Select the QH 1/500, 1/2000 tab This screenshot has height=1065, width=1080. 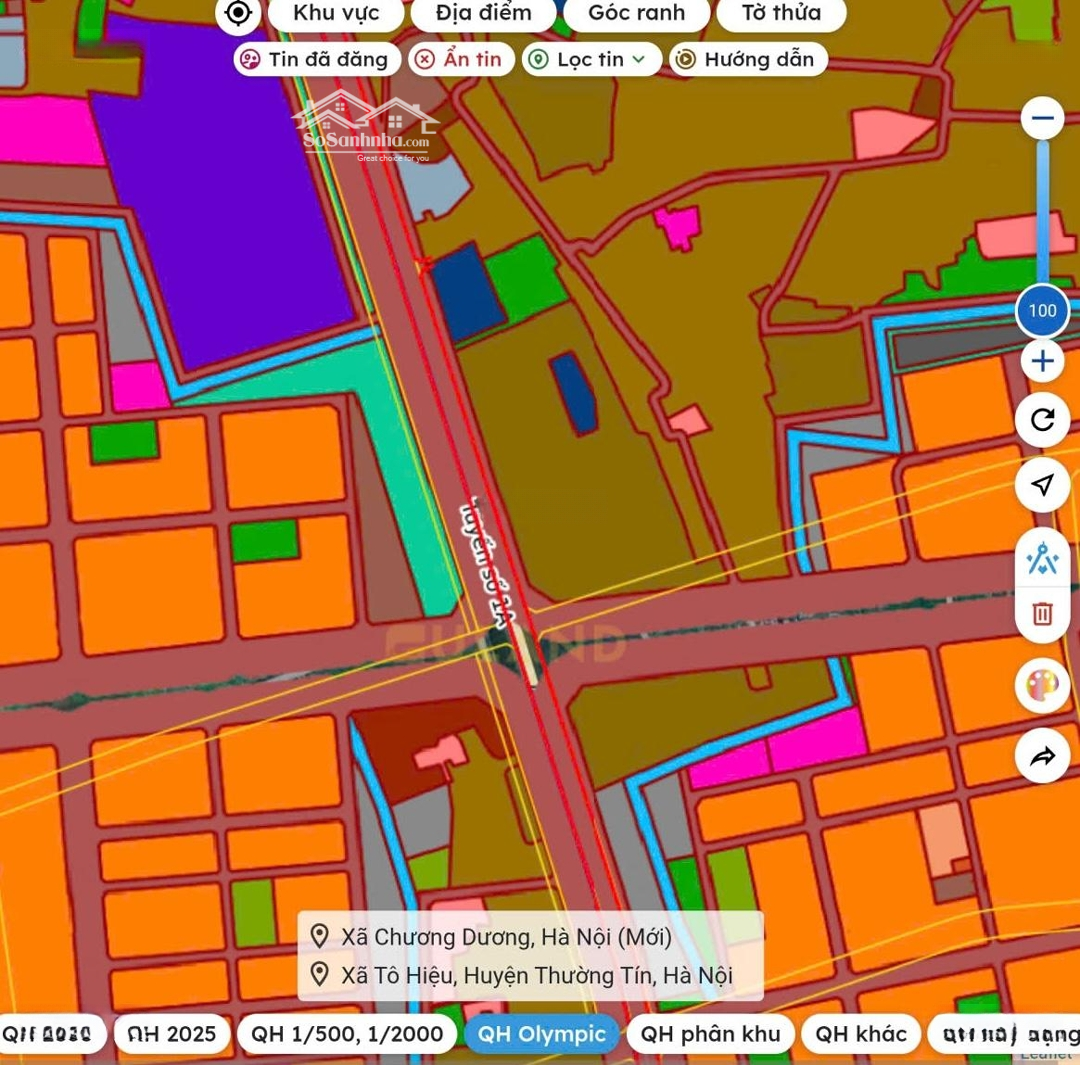click(347, 1034)
